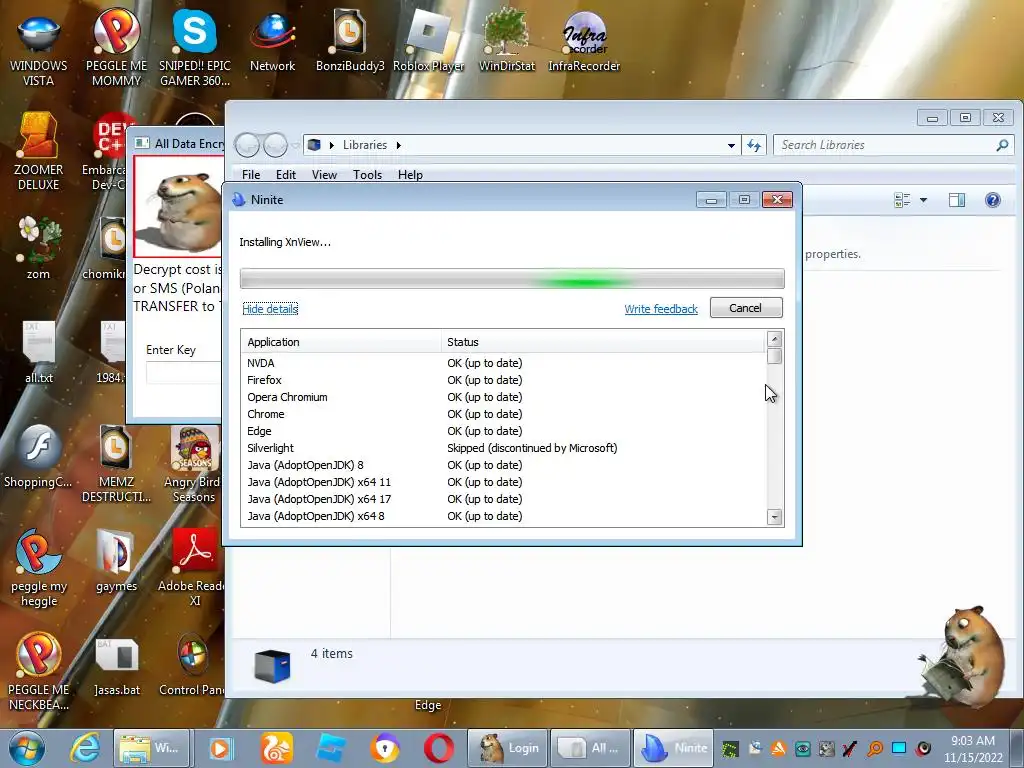The image size is (1024, 768).
Task: Click the Application column header
Action: point(342,342)
